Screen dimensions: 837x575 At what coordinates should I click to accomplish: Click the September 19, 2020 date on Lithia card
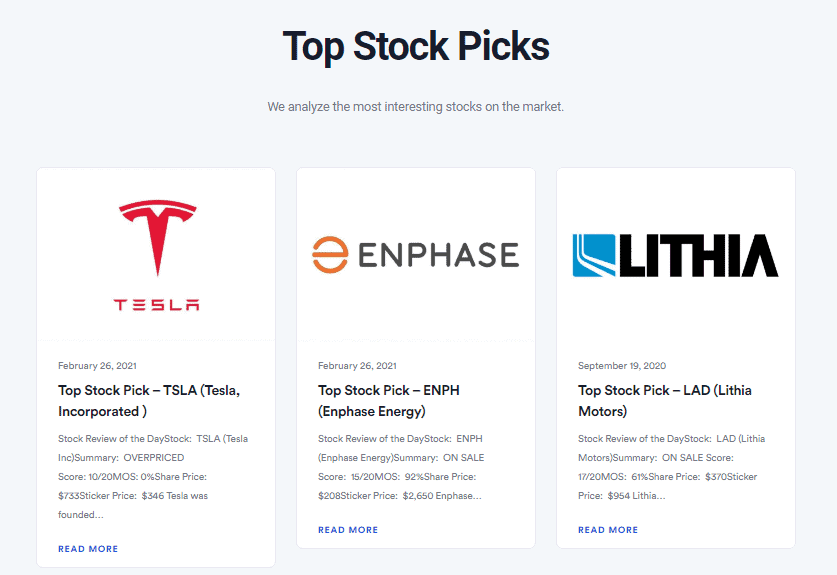622,366
